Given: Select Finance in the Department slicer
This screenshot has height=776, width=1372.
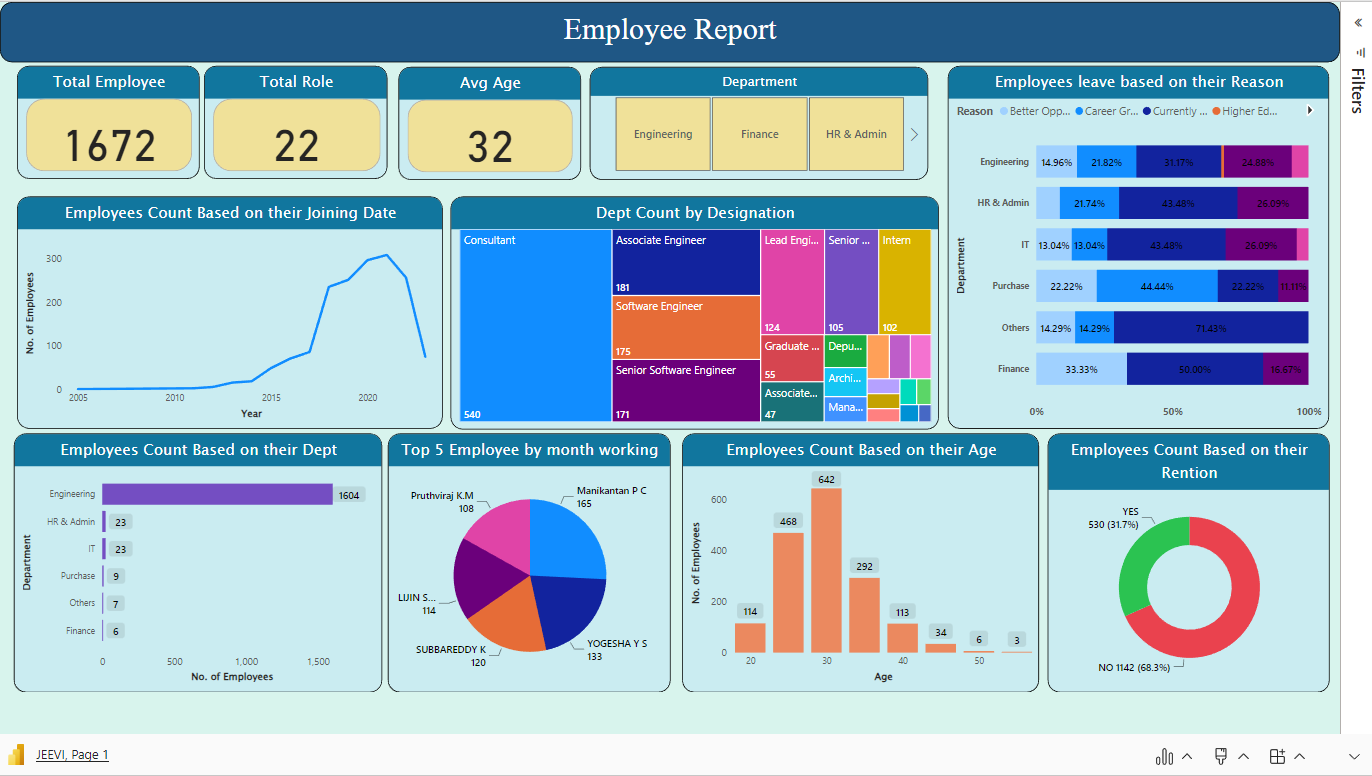Looking at the screenshot, I should (x=760, y=133).
